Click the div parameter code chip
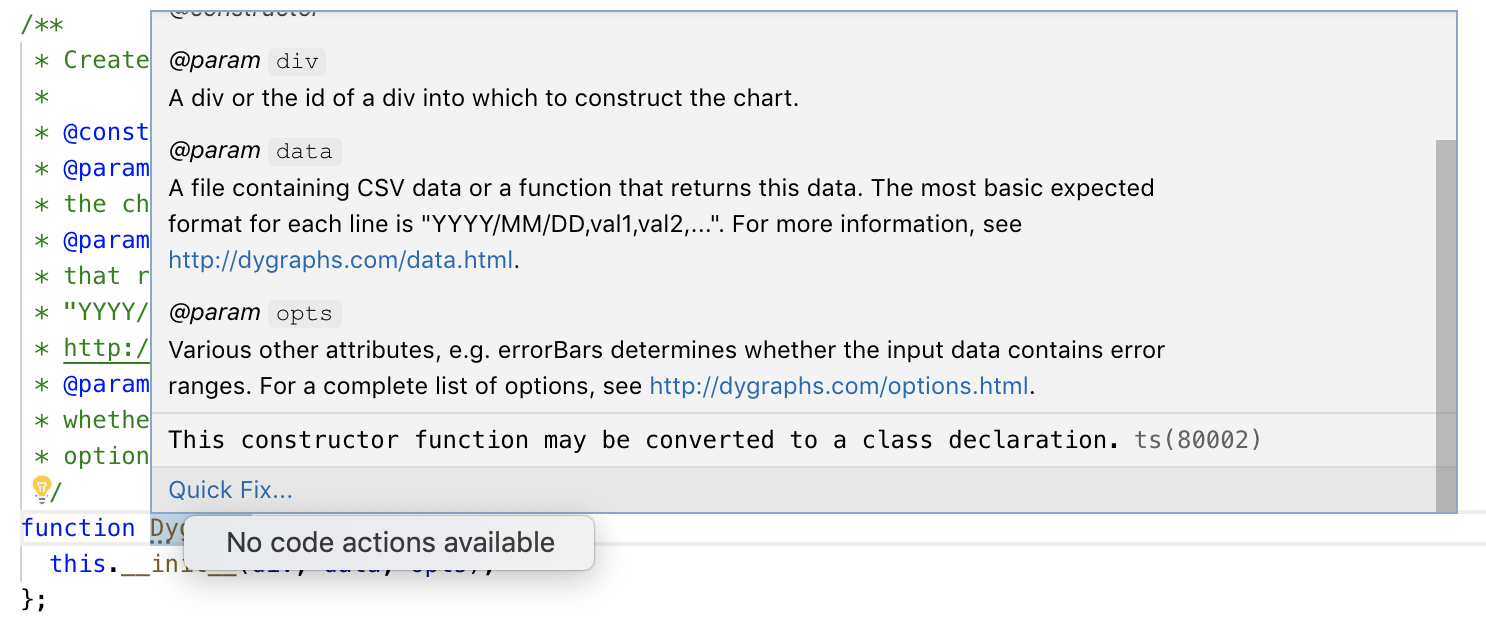 297,61
